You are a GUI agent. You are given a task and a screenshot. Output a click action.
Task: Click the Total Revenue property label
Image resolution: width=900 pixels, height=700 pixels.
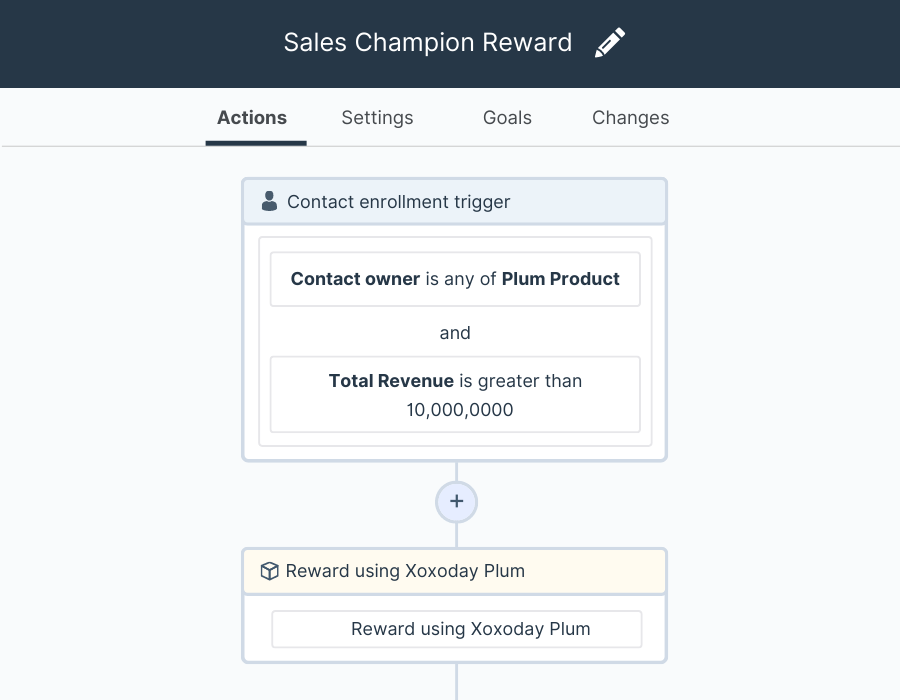tap(391, 381)
